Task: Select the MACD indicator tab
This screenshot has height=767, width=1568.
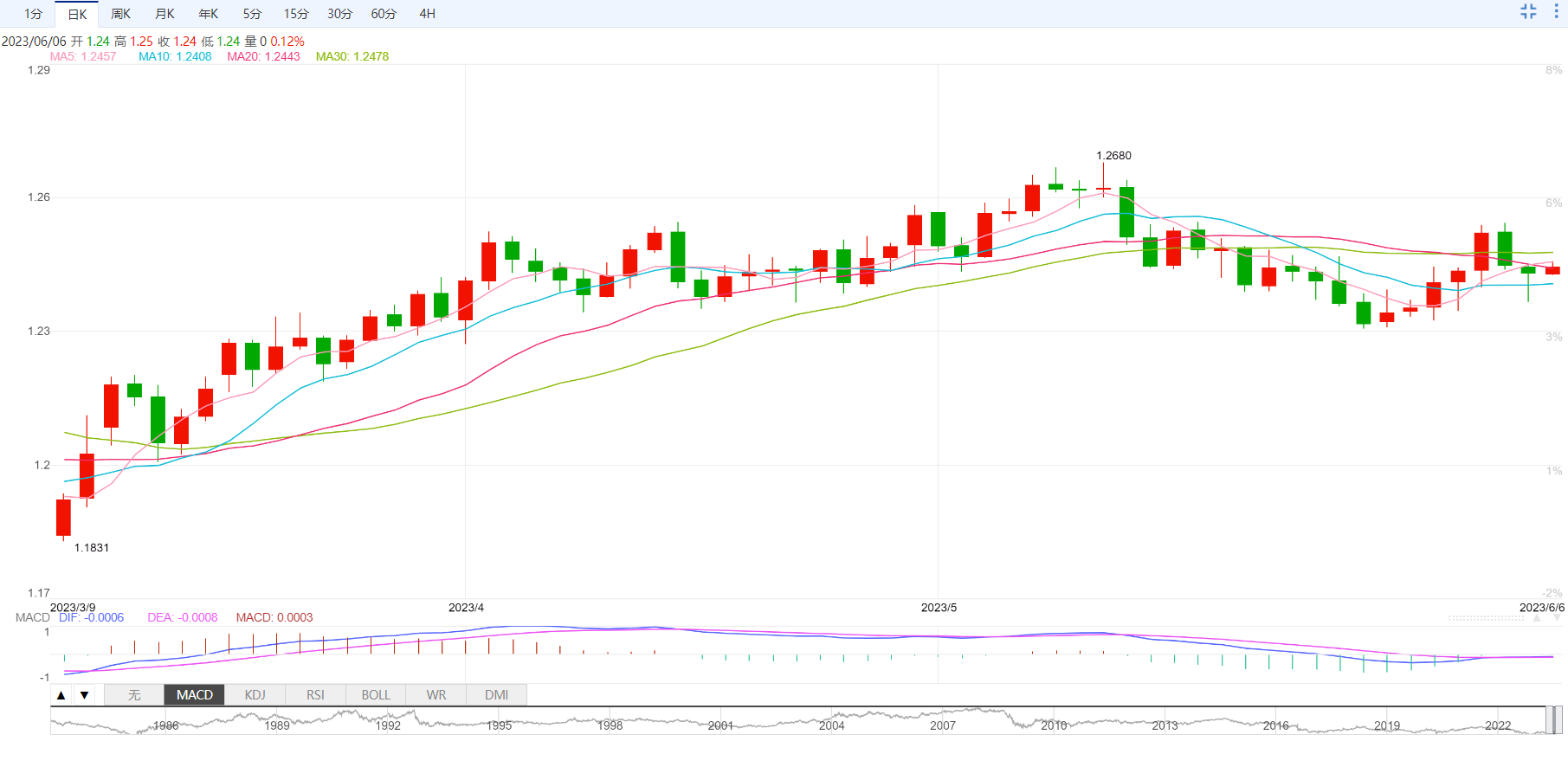Action: point(195,695)
